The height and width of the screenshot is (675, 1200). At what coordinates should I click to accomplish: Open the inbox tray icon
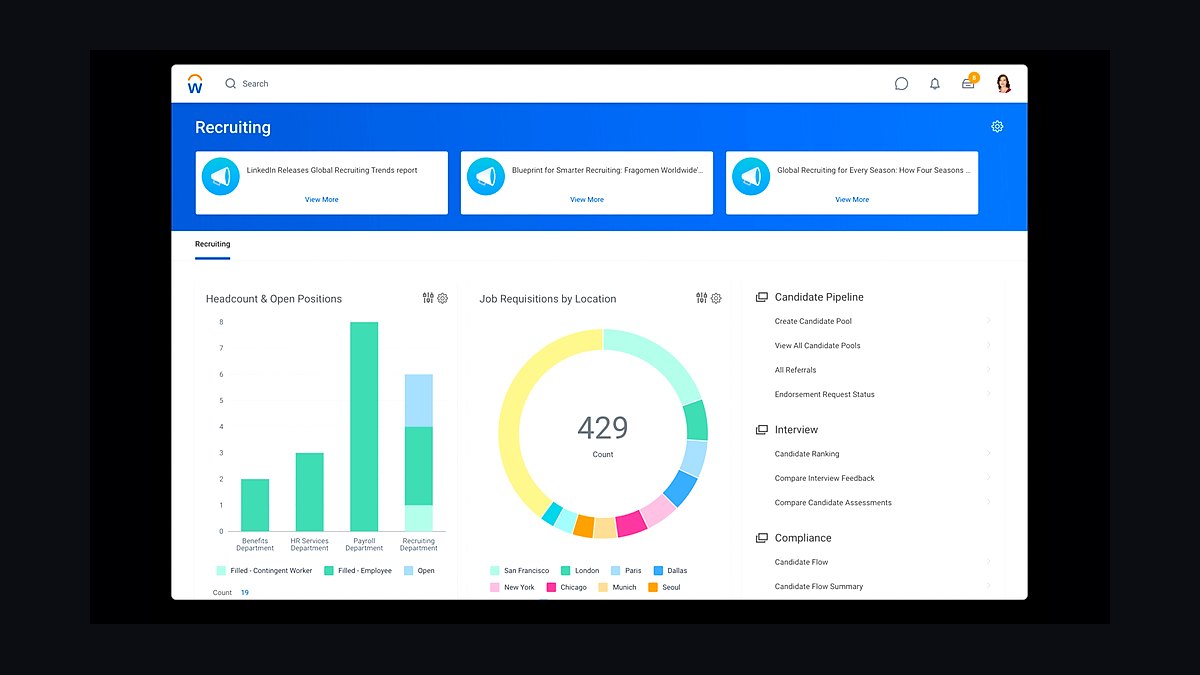[x=968, y=85]
